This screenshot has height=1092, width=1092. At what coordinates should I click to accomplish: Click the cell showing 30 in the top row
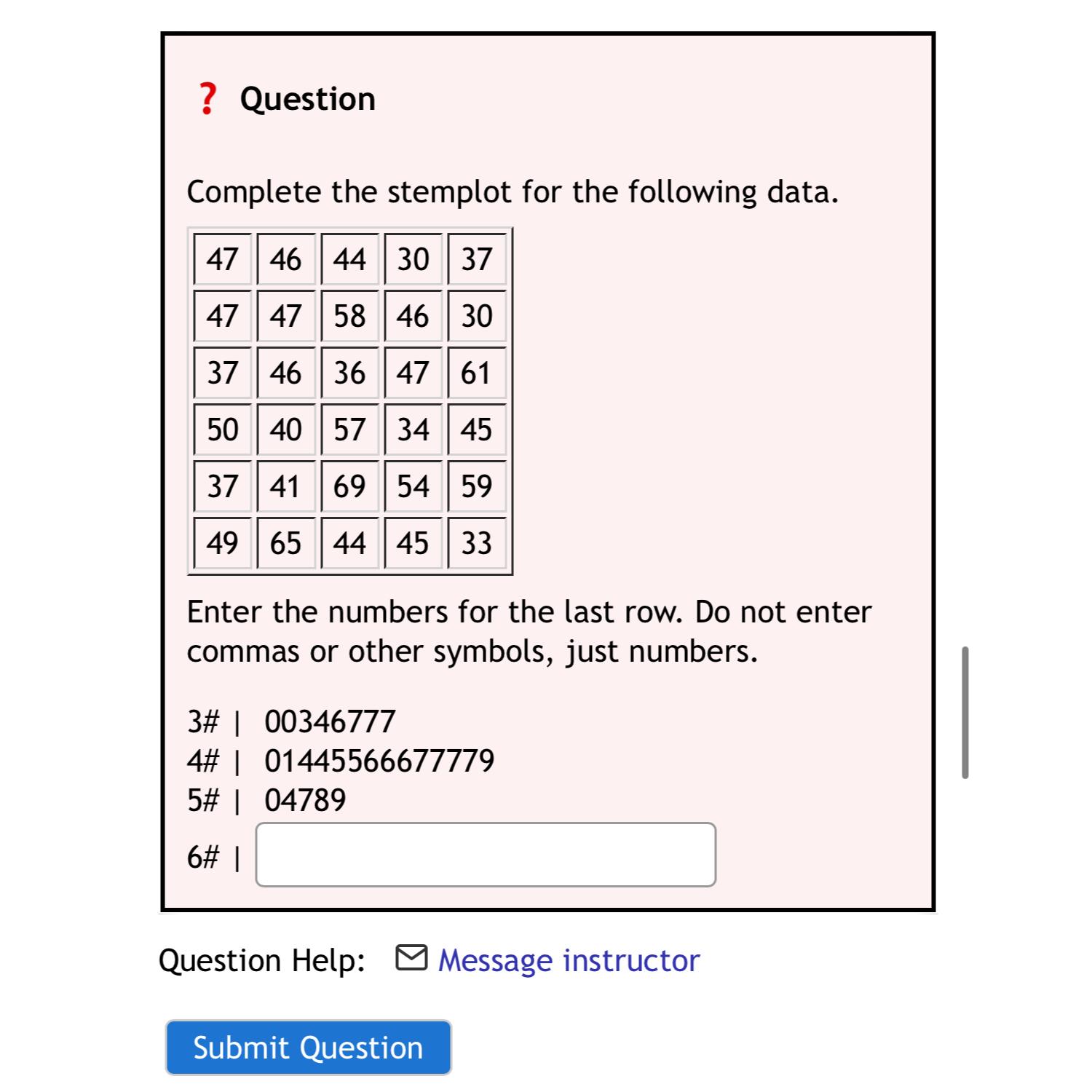click(414, 259)
